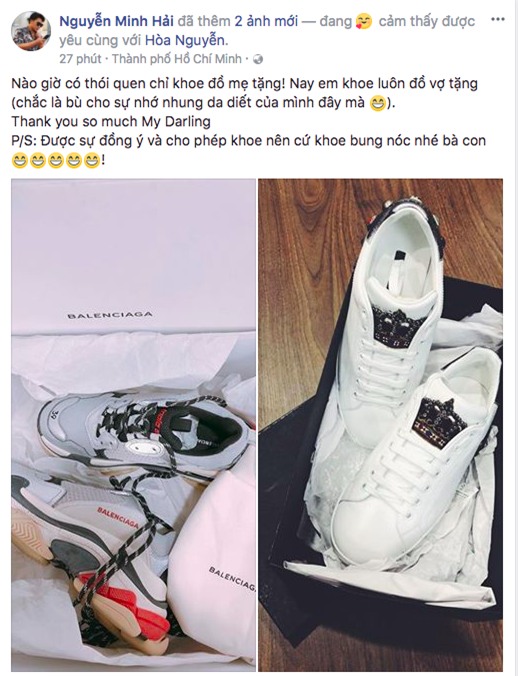This screenshot has width=518, height=676.
Task: Click the Balenciaga label on the box lid
Action: pos(110,316)
